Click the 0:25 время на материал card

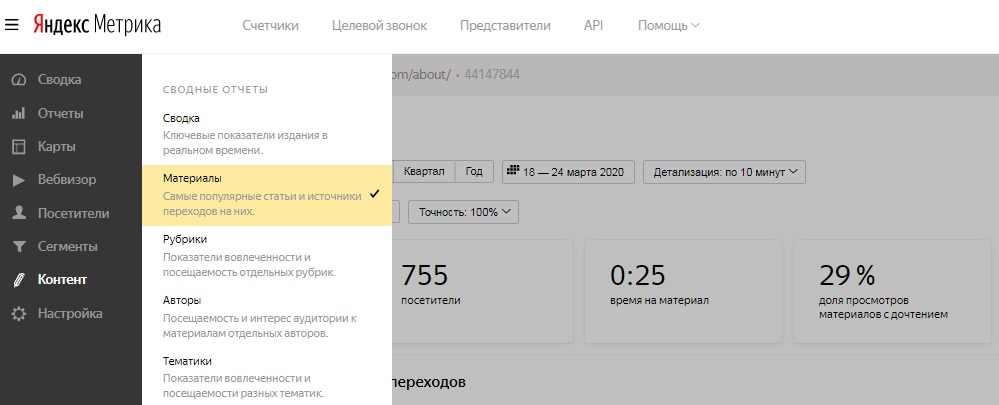click(x=683, y=292)
